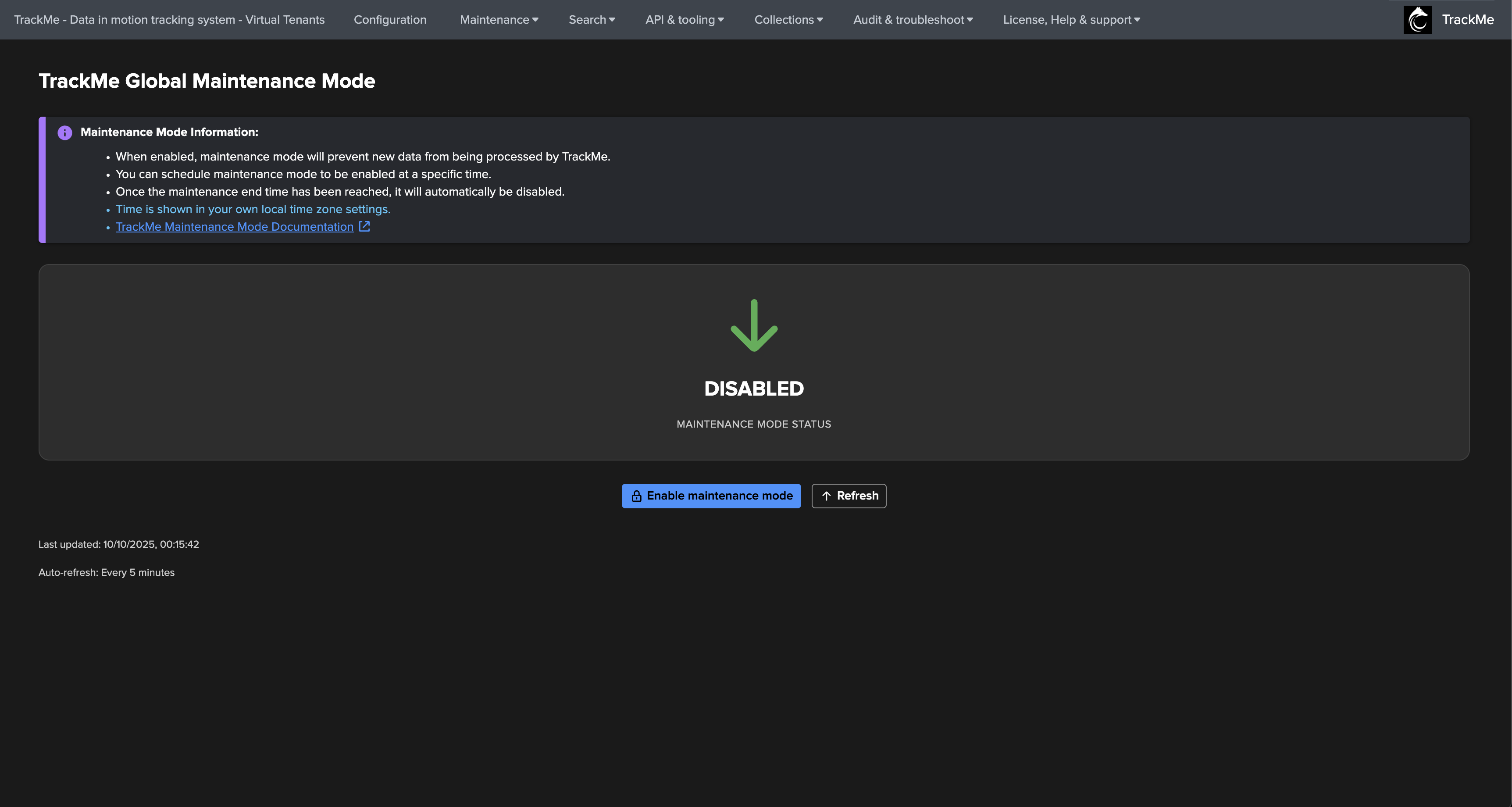This screenshot has height=807, width=1512.
Task: Click the external link icon beside Documentation
Action: click(x=364, y=227)
